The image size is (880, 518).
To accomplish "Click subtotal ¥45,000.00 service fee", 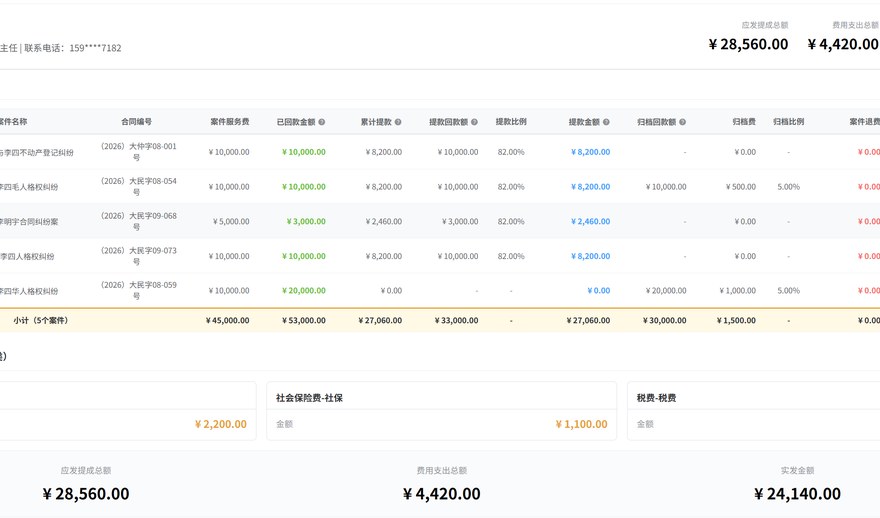I will pos(227,320).
